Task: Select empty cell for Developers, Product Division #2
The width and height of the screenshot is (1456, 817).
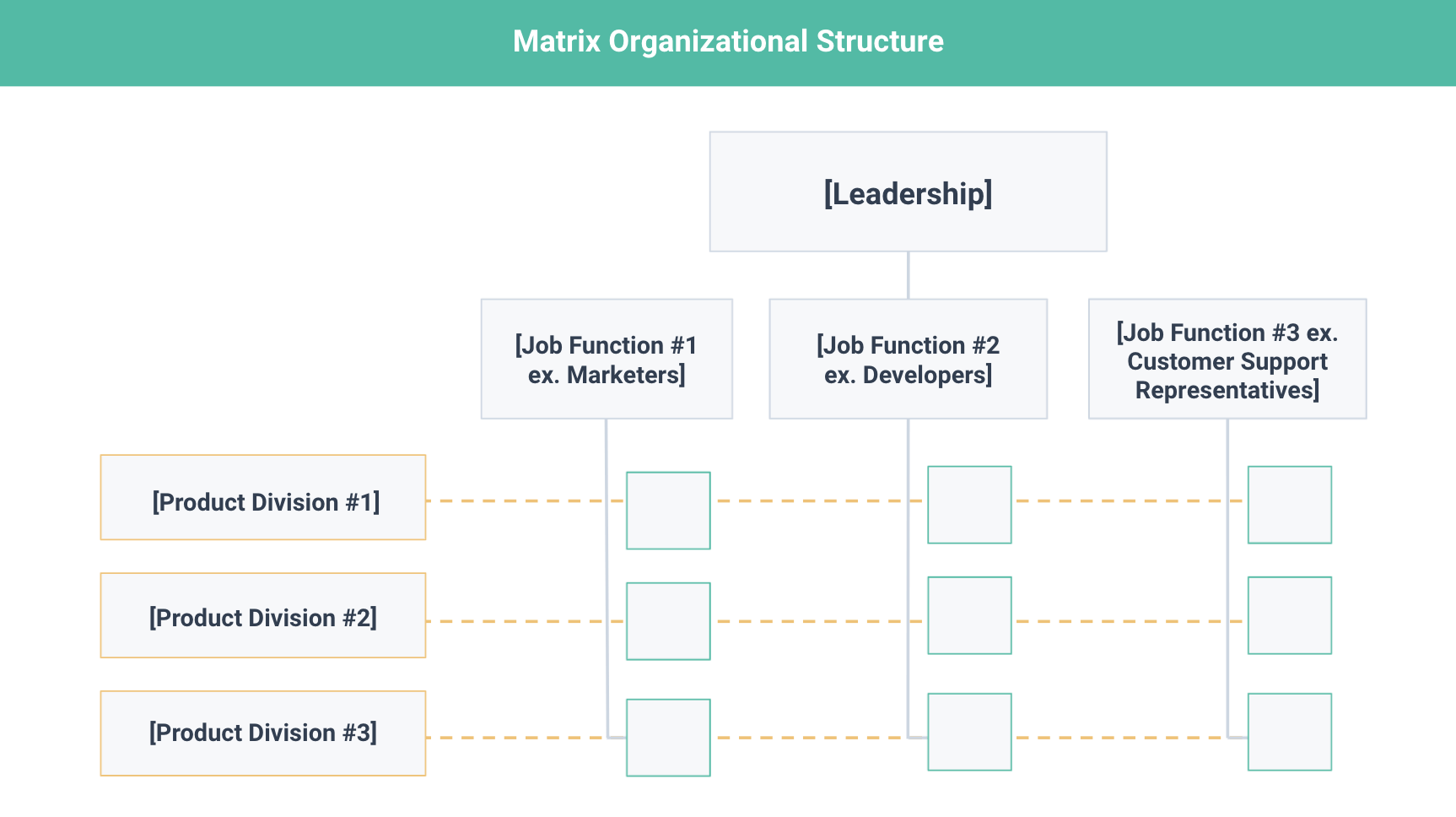Action: (x=969, y=615)
